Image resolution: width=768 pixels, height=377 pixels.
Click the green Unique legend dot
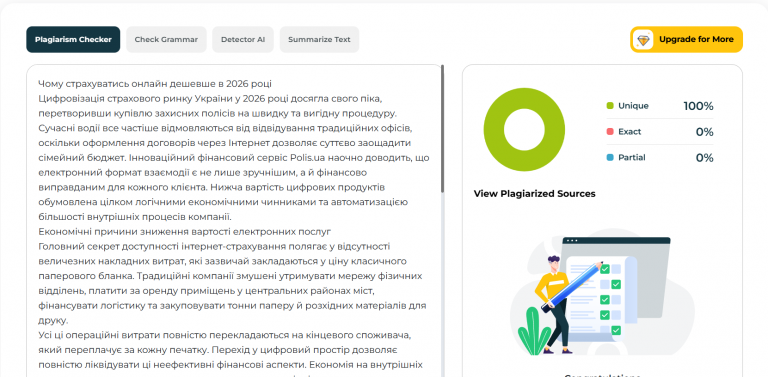point(610,106)
